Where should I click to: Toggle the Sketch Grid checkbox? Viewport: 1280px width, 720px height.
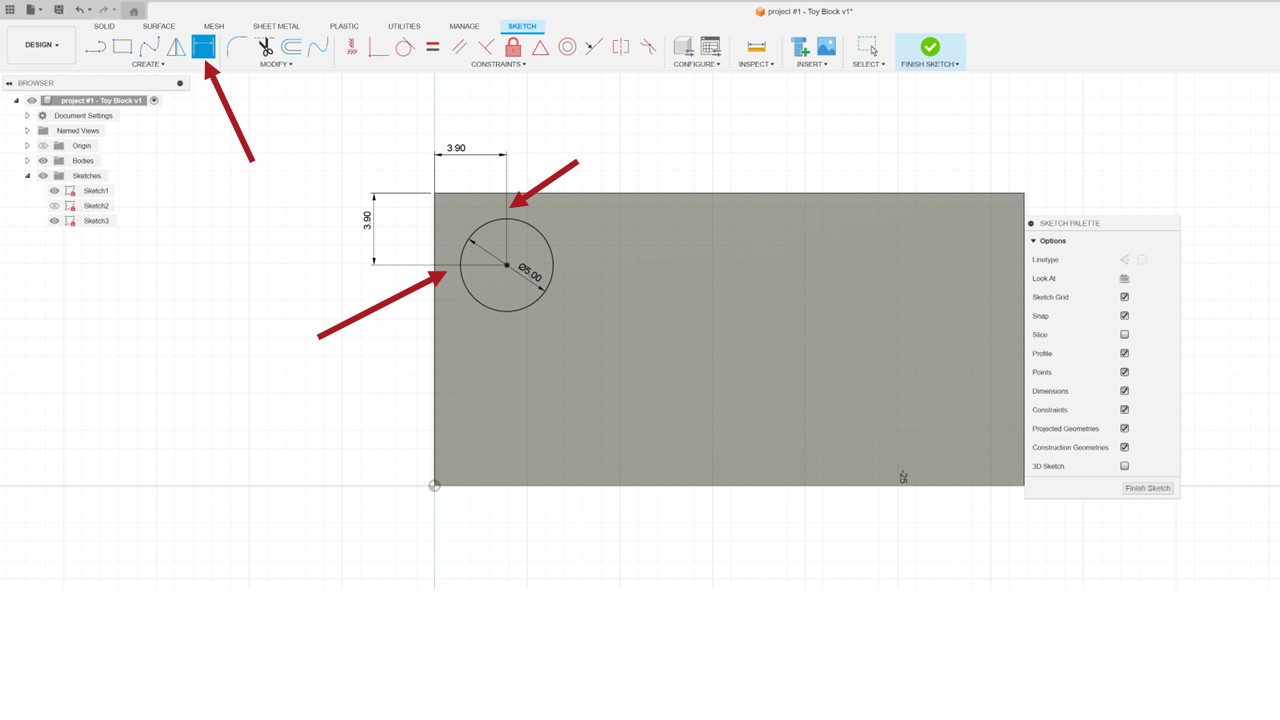click(x=1125, y=297)
